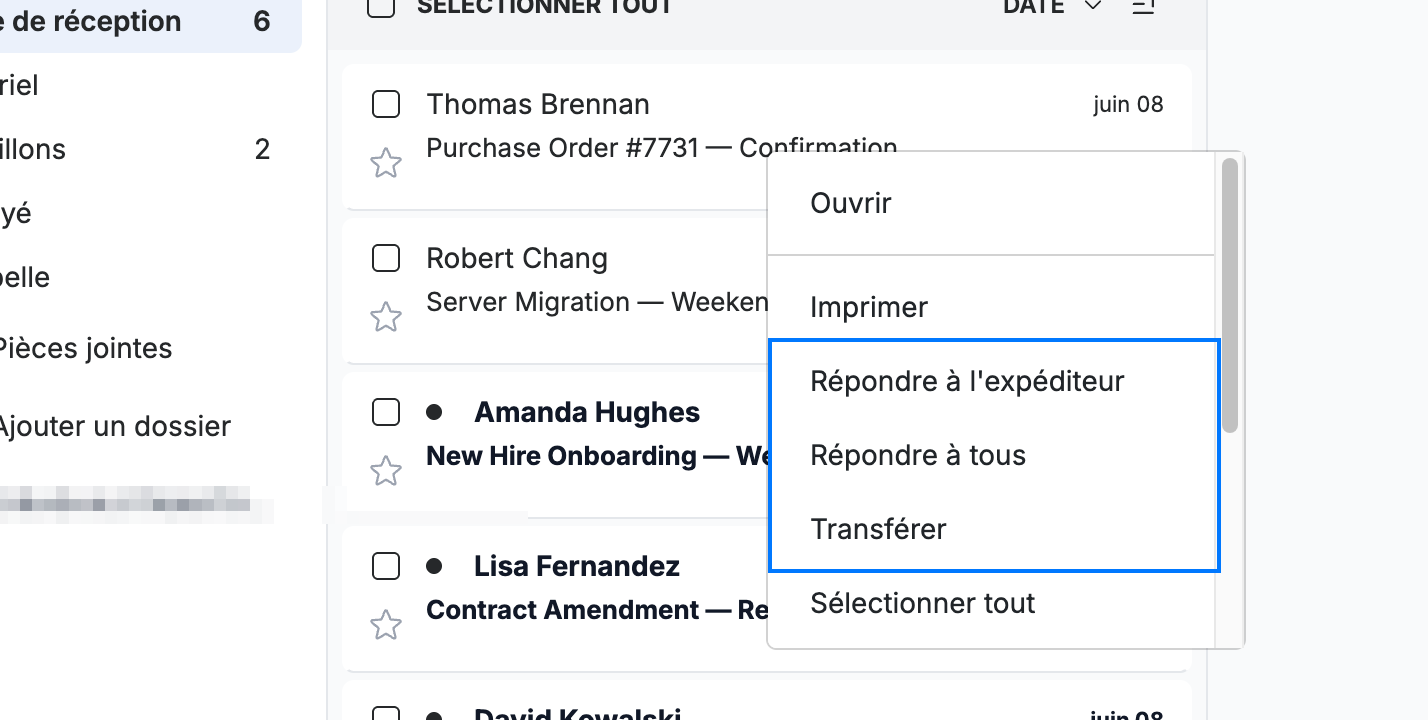Tick the Thomas Brennan email checkbox
1428x720 pixels.
[x=386, y=104]
